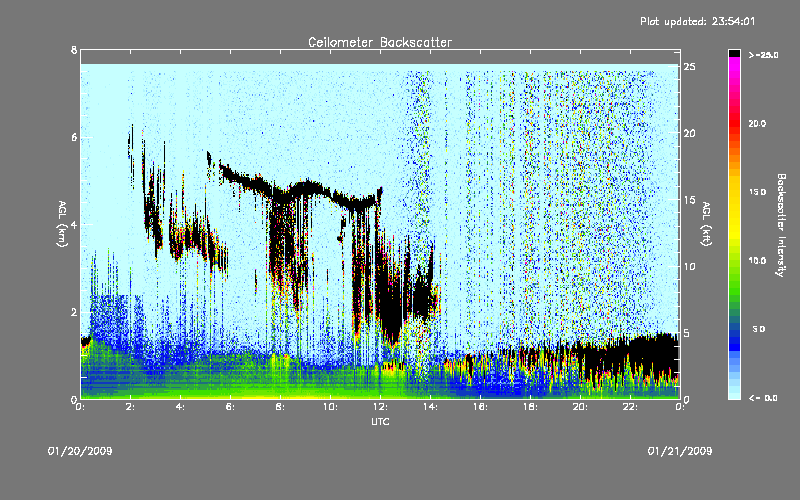Click the "25" tick on kft axis

pyautogui.click(x=689, y=67)
